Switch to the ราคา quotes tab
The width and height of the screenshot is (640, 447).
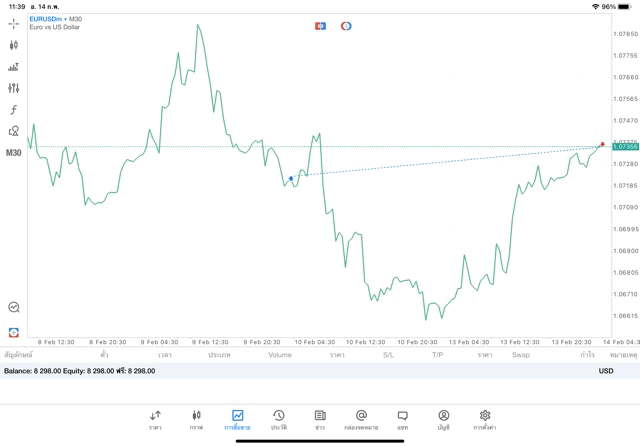pos(155,419)
